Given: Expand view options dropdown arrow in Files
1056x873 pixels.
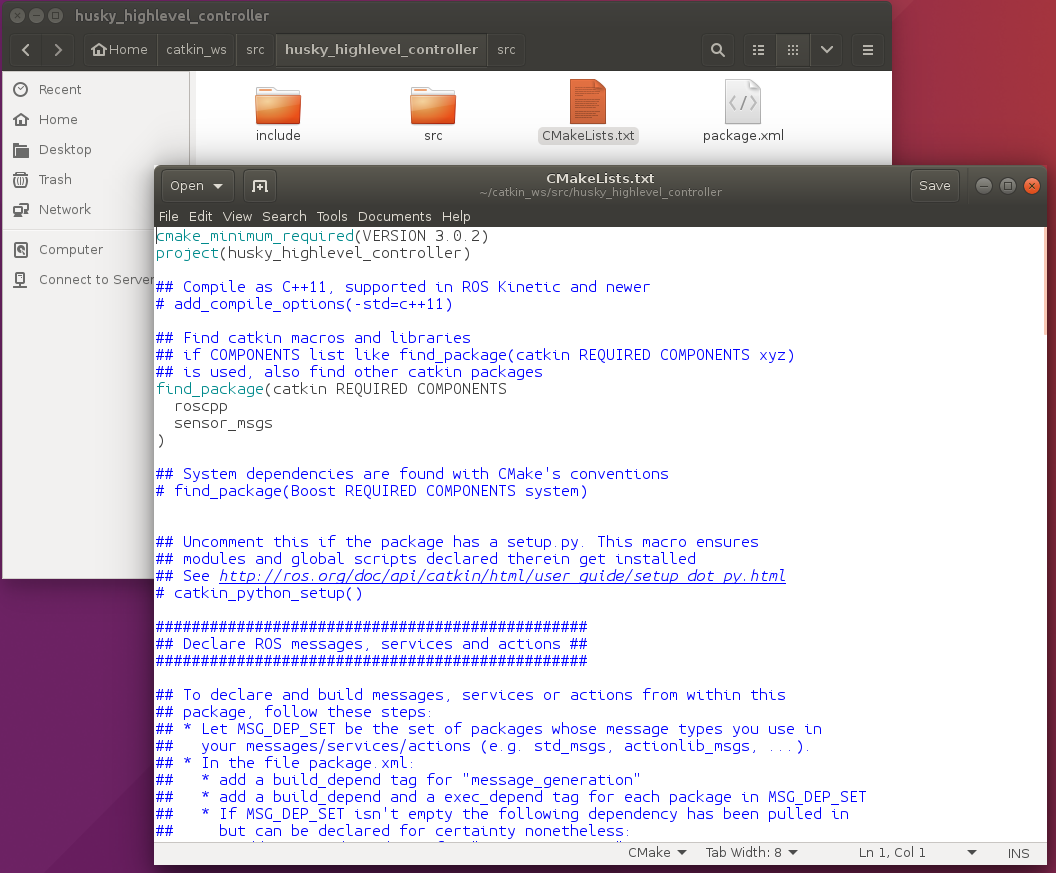Looking at the screenshot, I should pyautogui.click(x=827, y=50).
